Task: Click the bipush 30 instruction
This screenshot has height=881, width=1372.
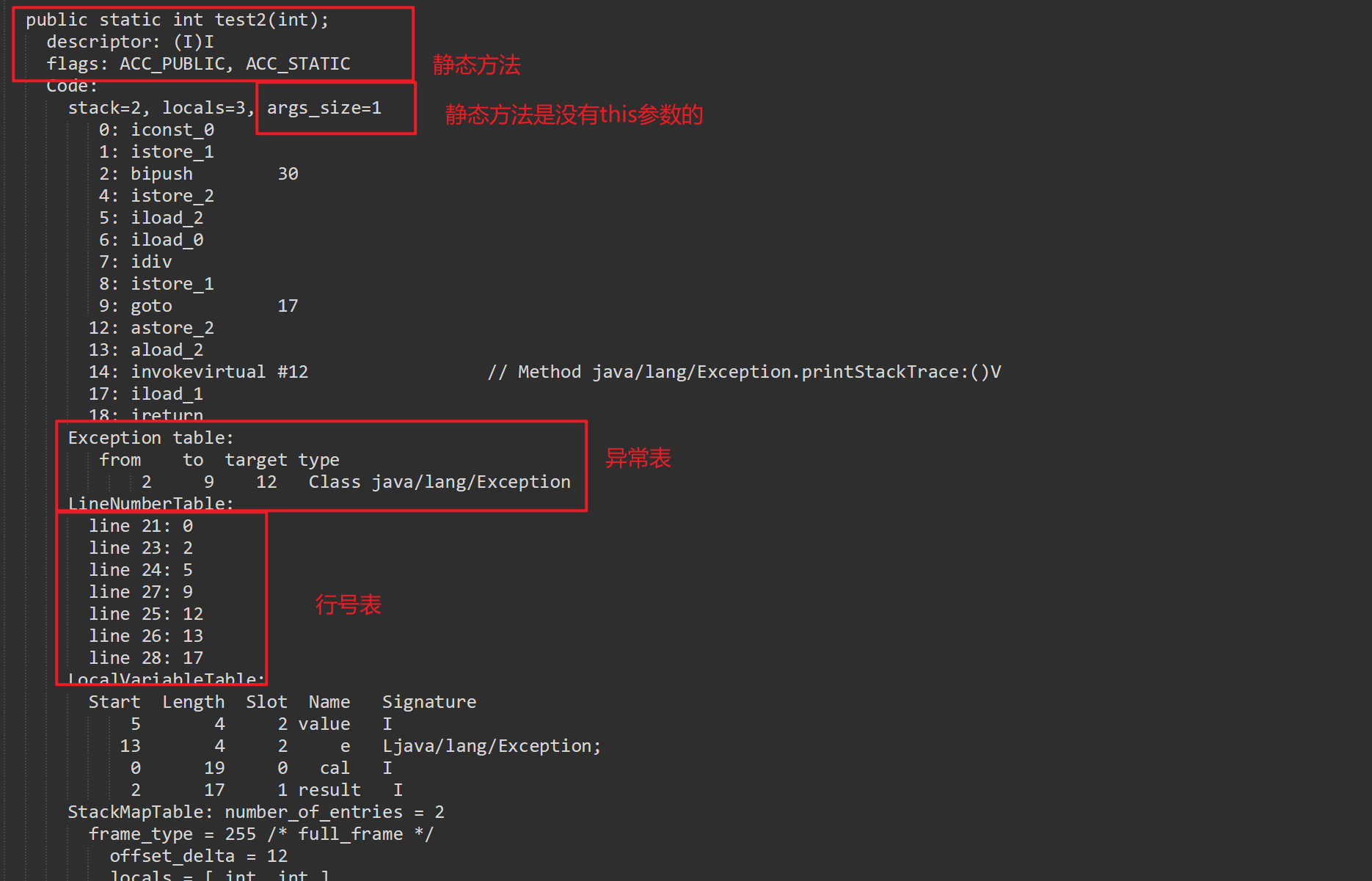Action: pos(198,174)
